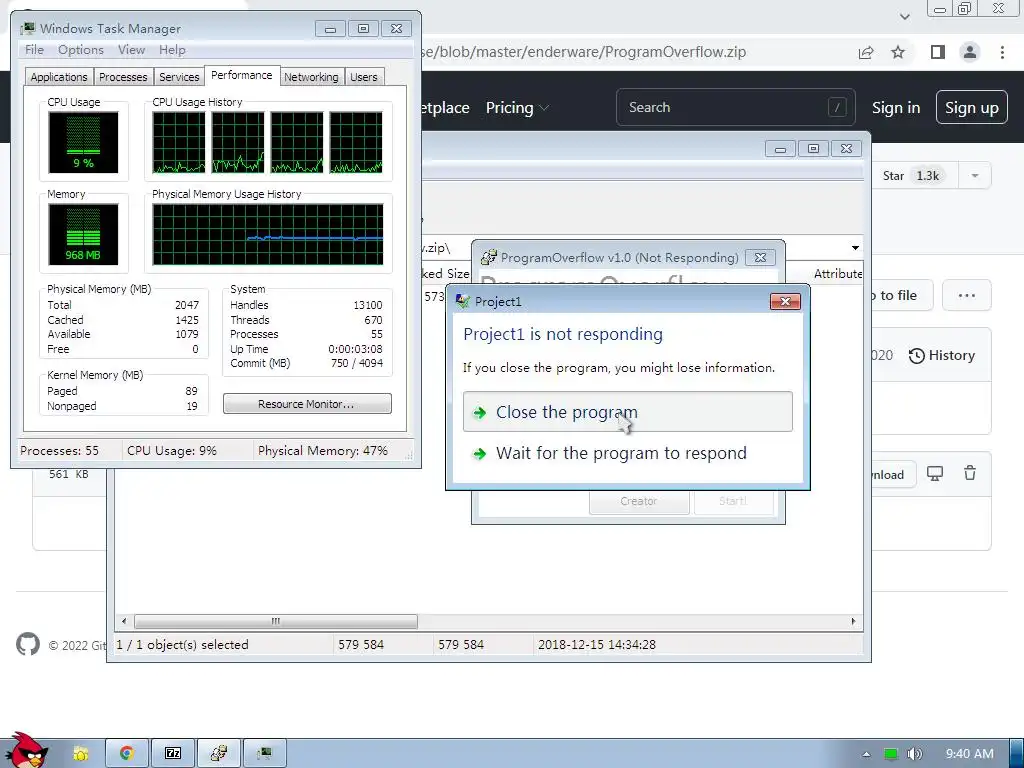Click the Task Manager taskbar icon
This screenshot has height=768, width=1024.
click(264, 754)
